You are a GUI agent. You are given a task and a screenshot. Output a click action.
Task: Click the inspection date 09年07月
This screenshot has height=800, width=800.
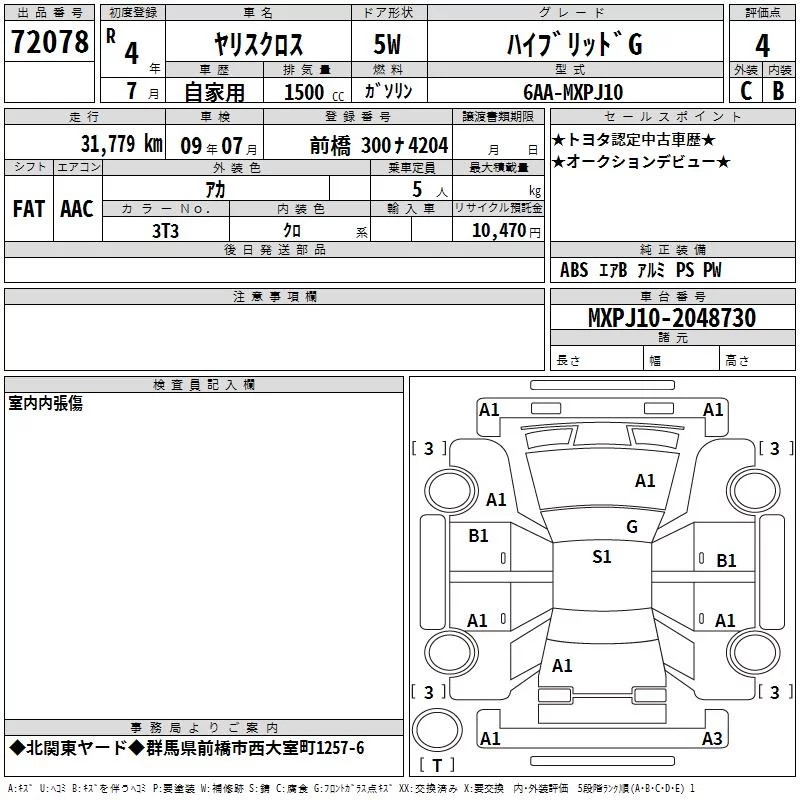[x=219, y=146]
